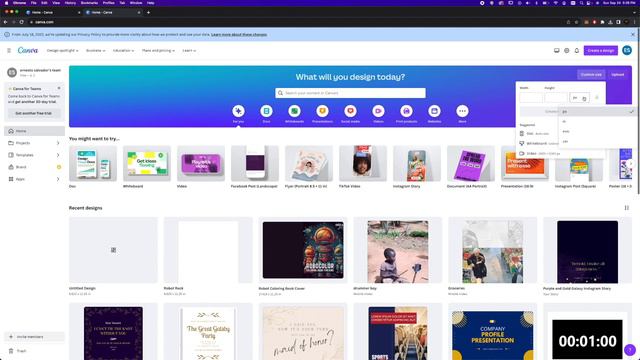The width and height of the screenshot is (640, 360).
Task: Choose the suggested Whiteboard size
Action: click(538, 144)
